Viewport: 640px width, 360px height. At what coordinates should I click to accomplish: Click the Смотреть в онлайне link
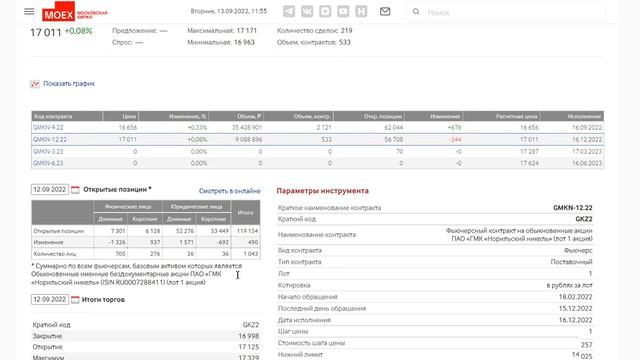click(x=229, y=191)
